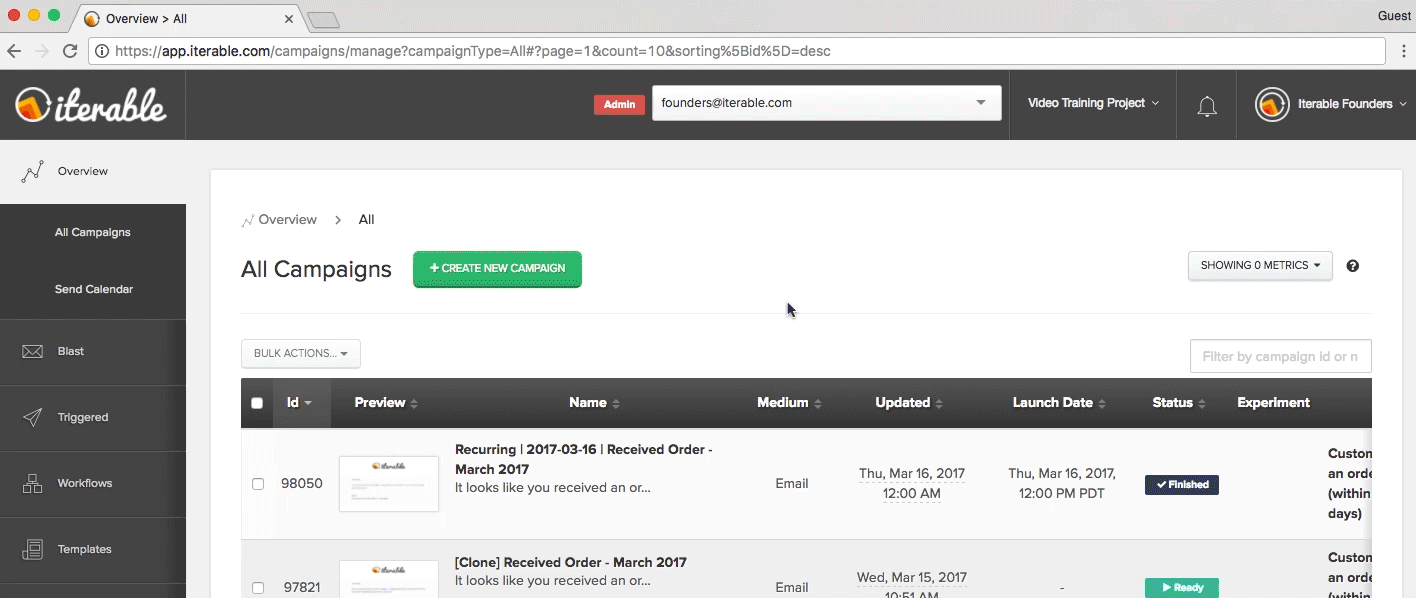1416x598 pixels.
Task: Click the Finished status badge
Action: pyautogui.click(x=1182, y=485)
